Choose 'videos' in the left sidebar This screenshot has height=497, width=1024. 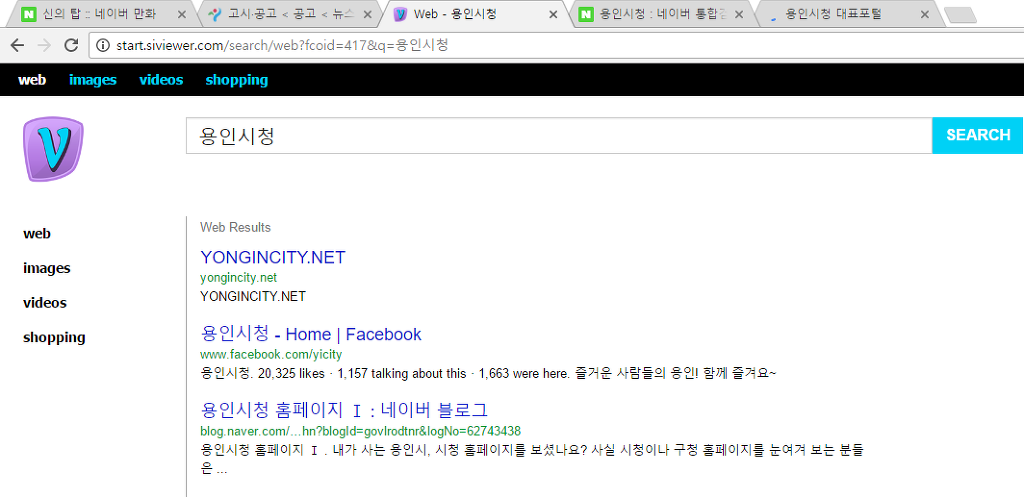tap(44, 302)
